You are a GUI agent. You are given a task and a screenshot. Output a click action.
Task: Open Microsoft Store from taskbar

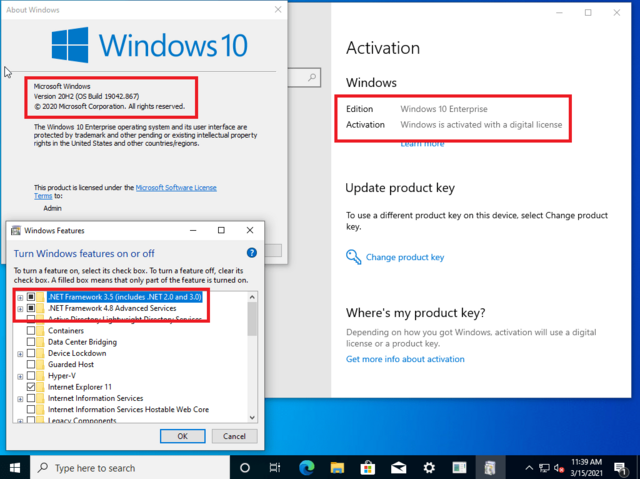(367, 468)
